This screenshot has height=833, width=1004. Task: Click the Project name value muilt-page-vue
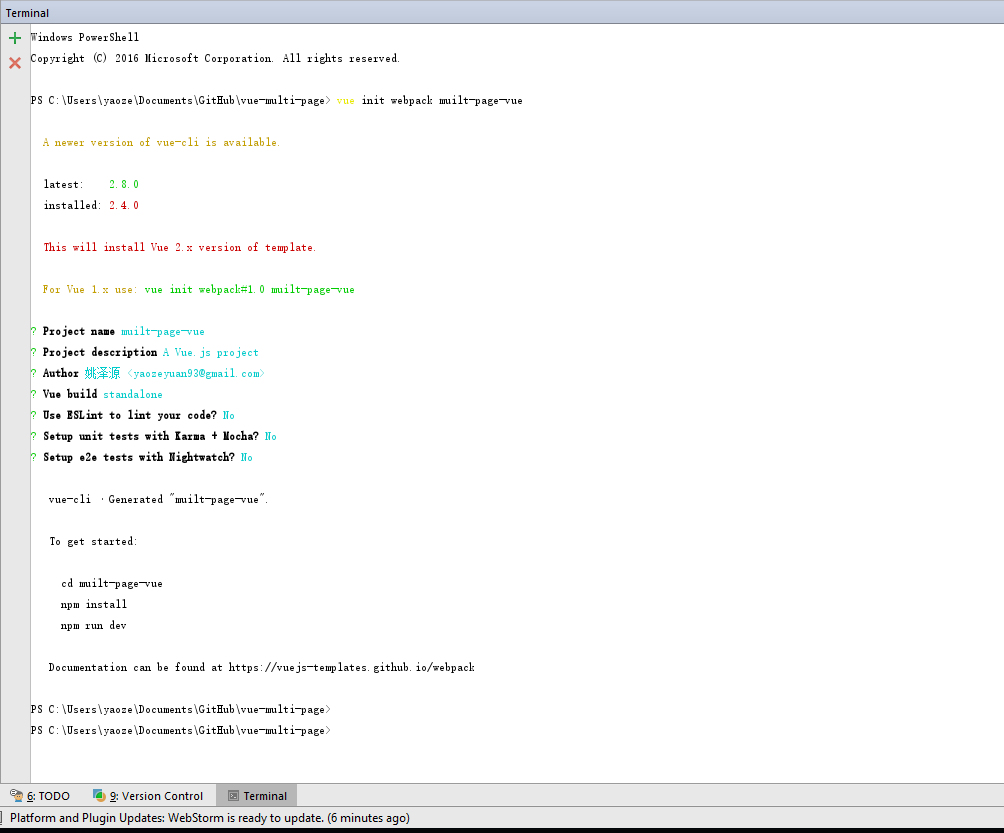[163, 332]
